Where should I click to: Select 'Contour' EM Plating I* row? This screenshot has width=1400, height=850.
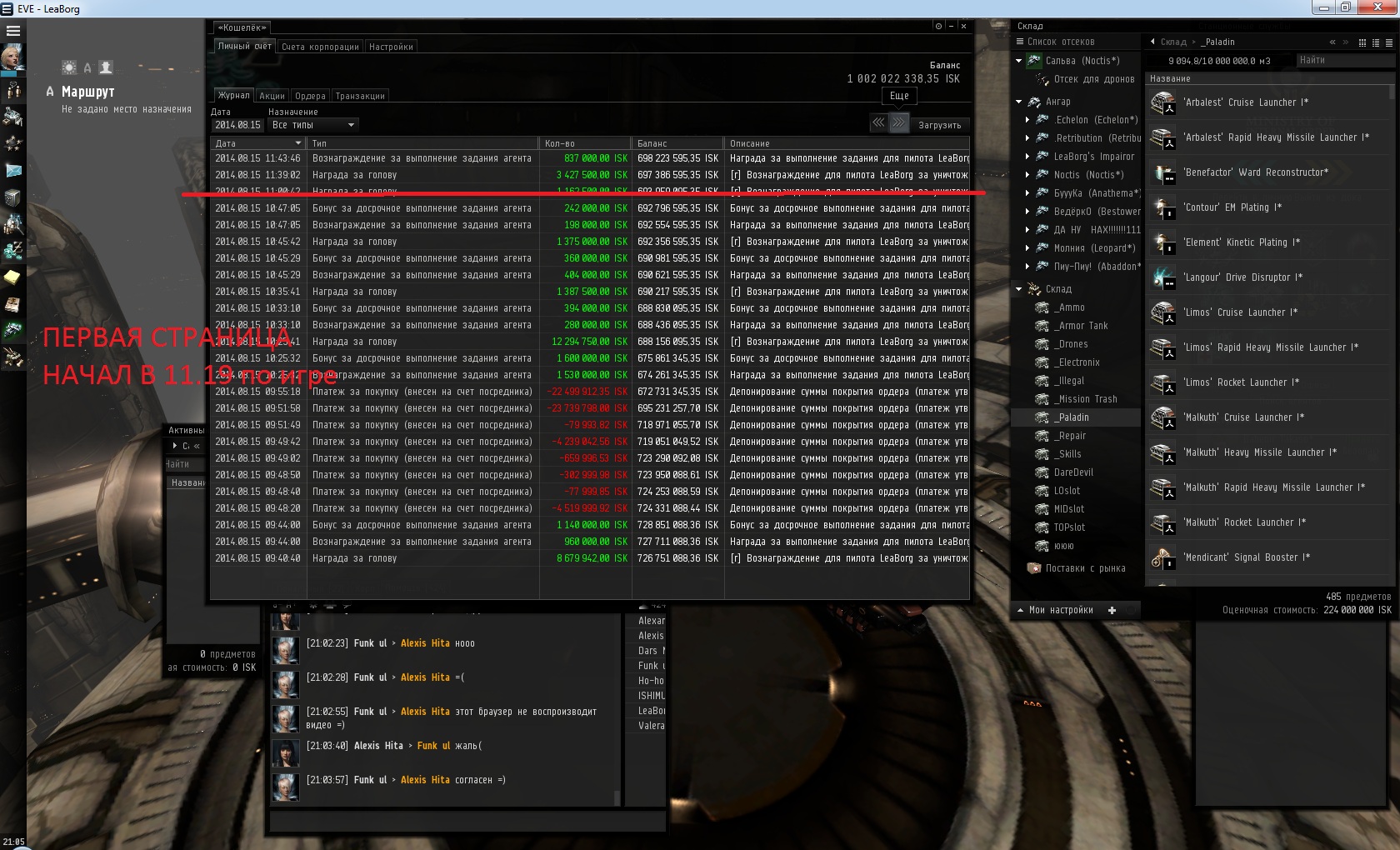1269,207
